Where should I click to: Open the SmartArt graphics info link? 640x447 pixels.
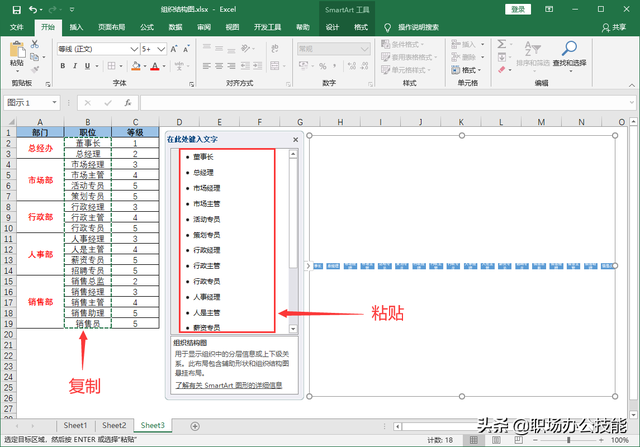(x=229, y=385)
